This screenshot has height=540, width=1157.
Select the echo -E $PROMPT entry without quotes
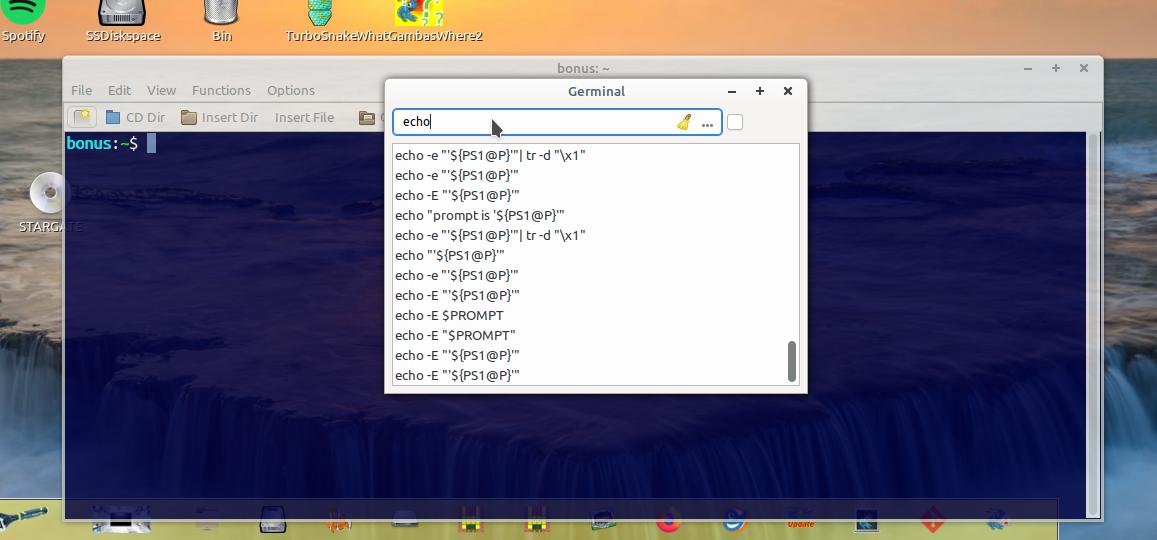pyautogui.click(x=449, y=315)
